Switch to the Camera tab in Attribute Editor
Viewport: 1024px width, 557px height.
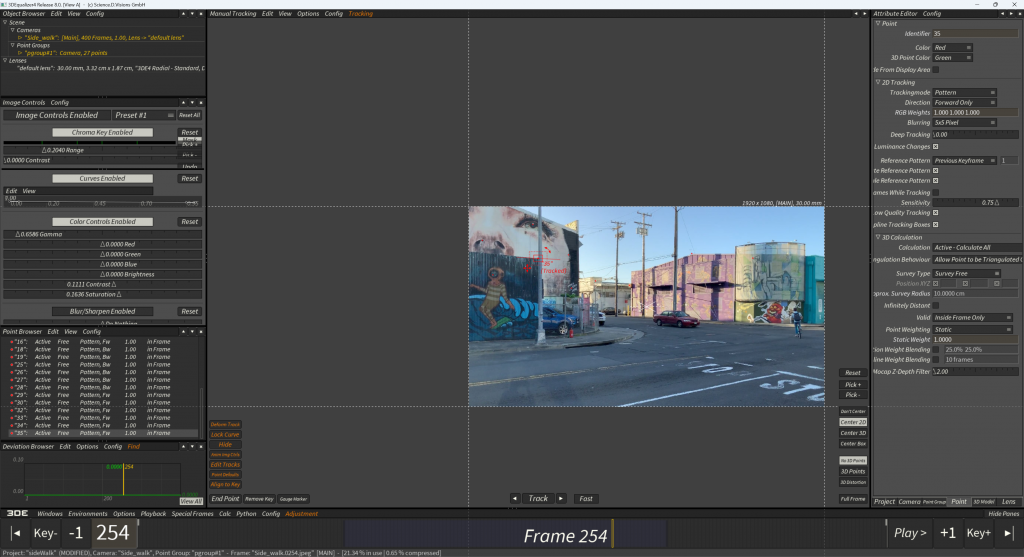(x=909, y=501)
